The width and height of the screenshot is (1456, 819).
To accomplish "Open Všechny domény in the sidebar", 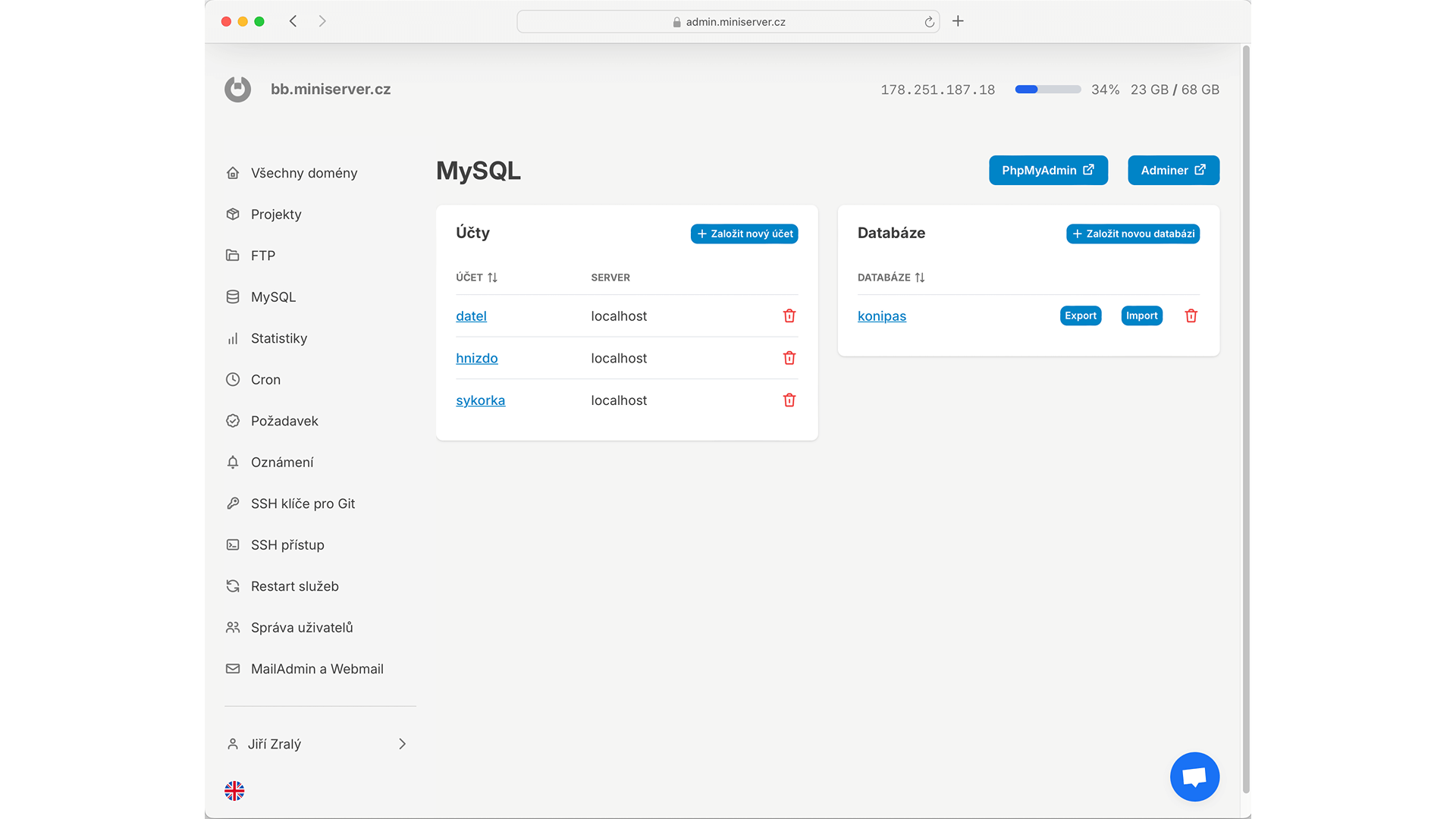I will (x=304, y=173).
